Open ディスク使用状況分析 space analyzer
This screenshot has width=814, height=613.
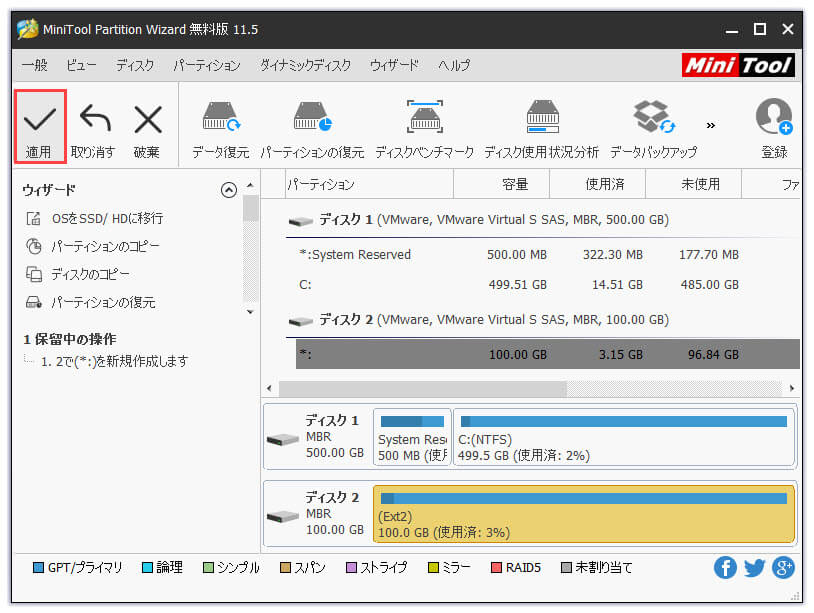542,120
